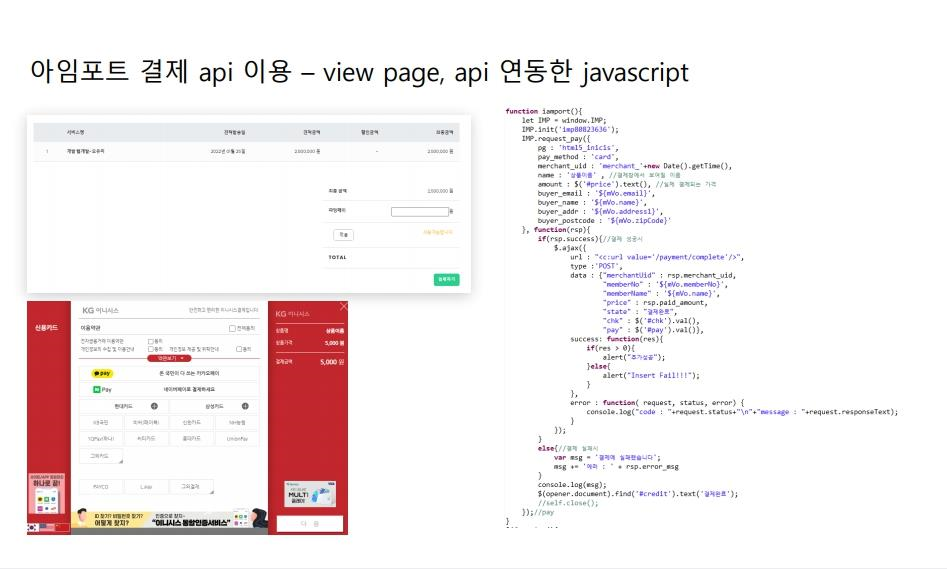Click the points input field

point(419,211)
